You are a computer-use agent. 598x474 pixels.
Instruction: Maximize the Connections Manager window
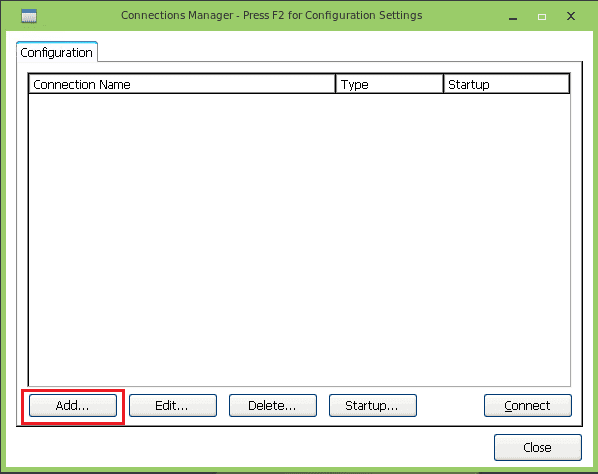(542, 17)
